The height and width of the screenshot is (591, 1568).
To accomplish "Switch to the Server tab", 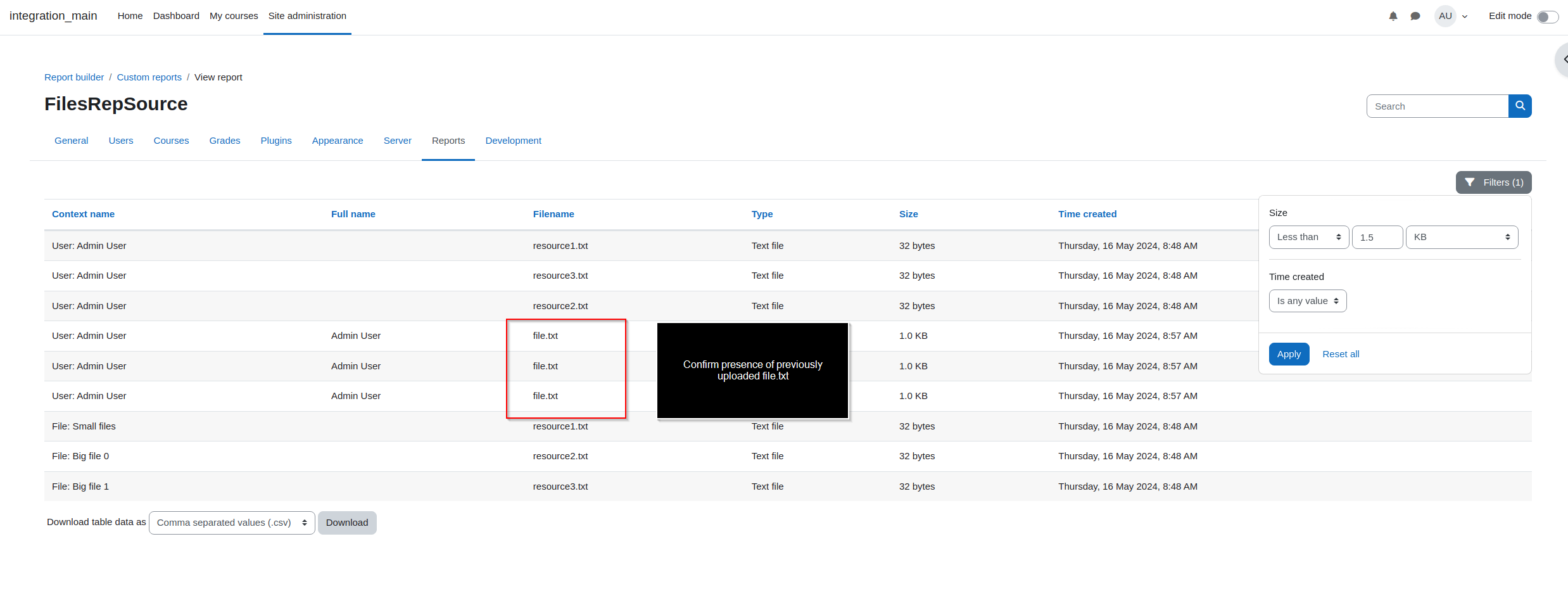I will tap(398, 141).
